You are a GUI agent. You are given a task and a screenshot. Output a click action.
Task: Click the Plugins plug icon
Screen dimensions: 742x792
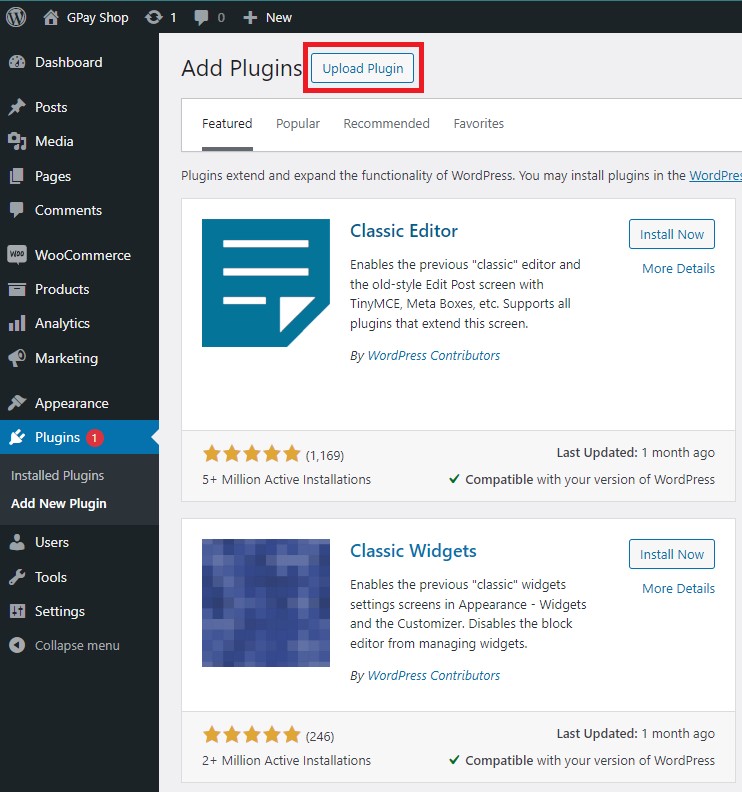17,437
